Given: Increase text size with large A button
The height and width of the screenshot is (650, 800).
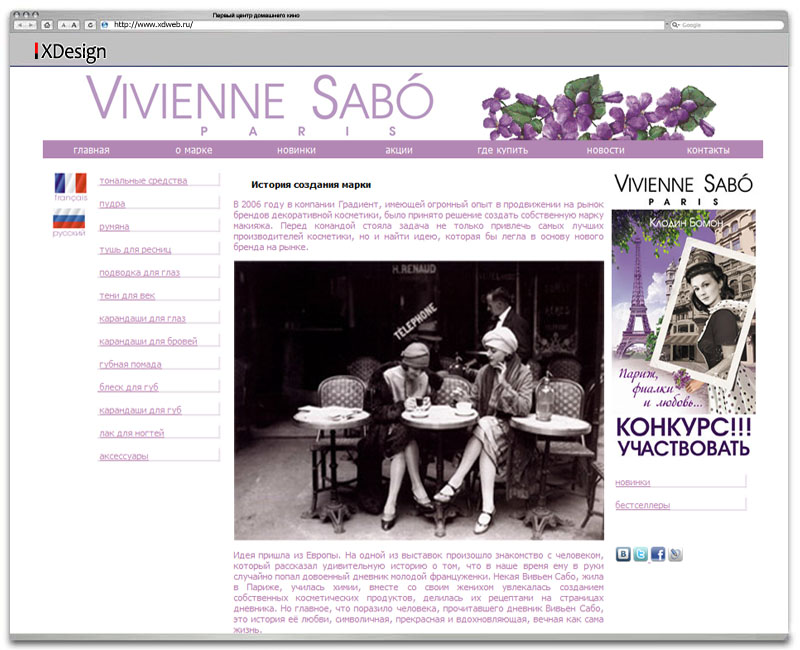Looking at the screenshot, I should point(74,24).
